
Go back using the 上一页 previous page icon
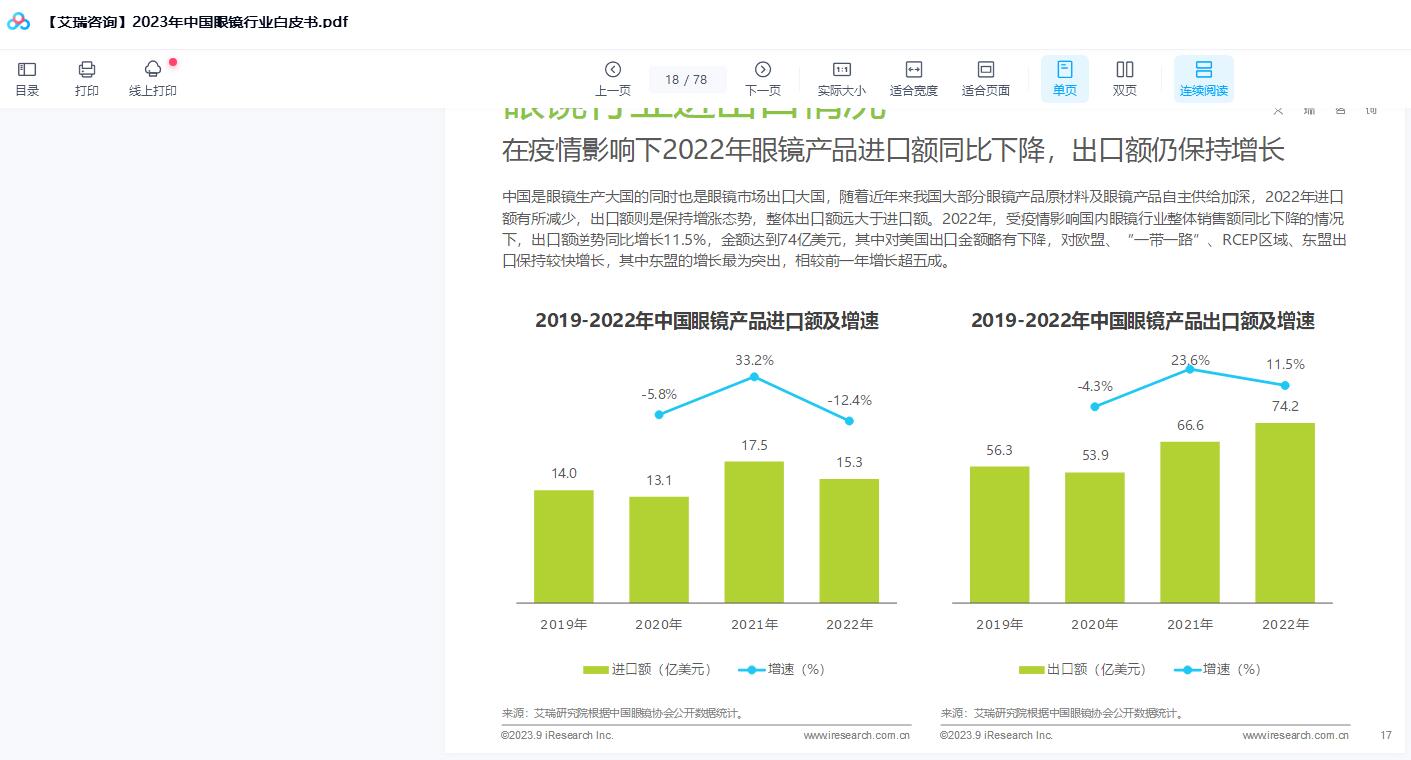point(612,77)
